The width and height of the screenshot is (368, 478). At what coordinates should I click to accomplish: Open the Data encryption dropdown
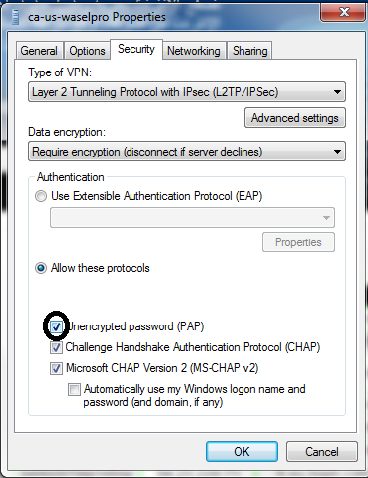[x=187, y=152]
